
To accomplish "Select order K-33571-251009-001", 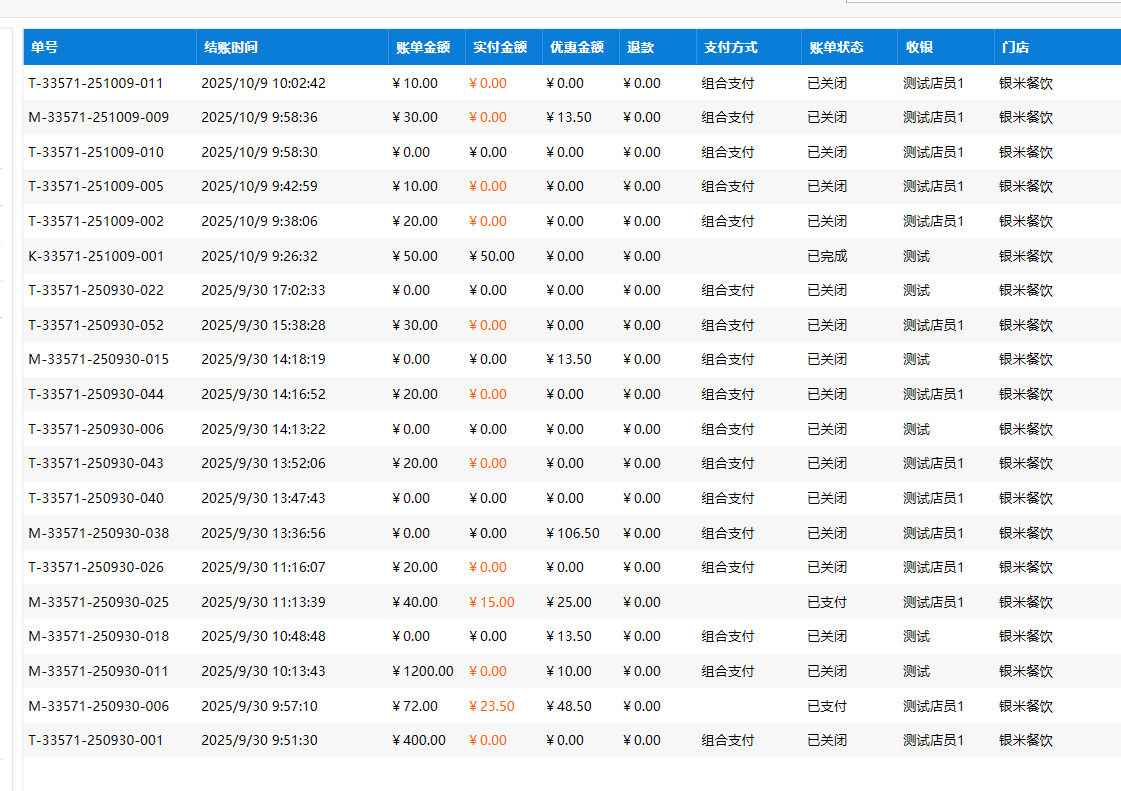I will [96, 256].
